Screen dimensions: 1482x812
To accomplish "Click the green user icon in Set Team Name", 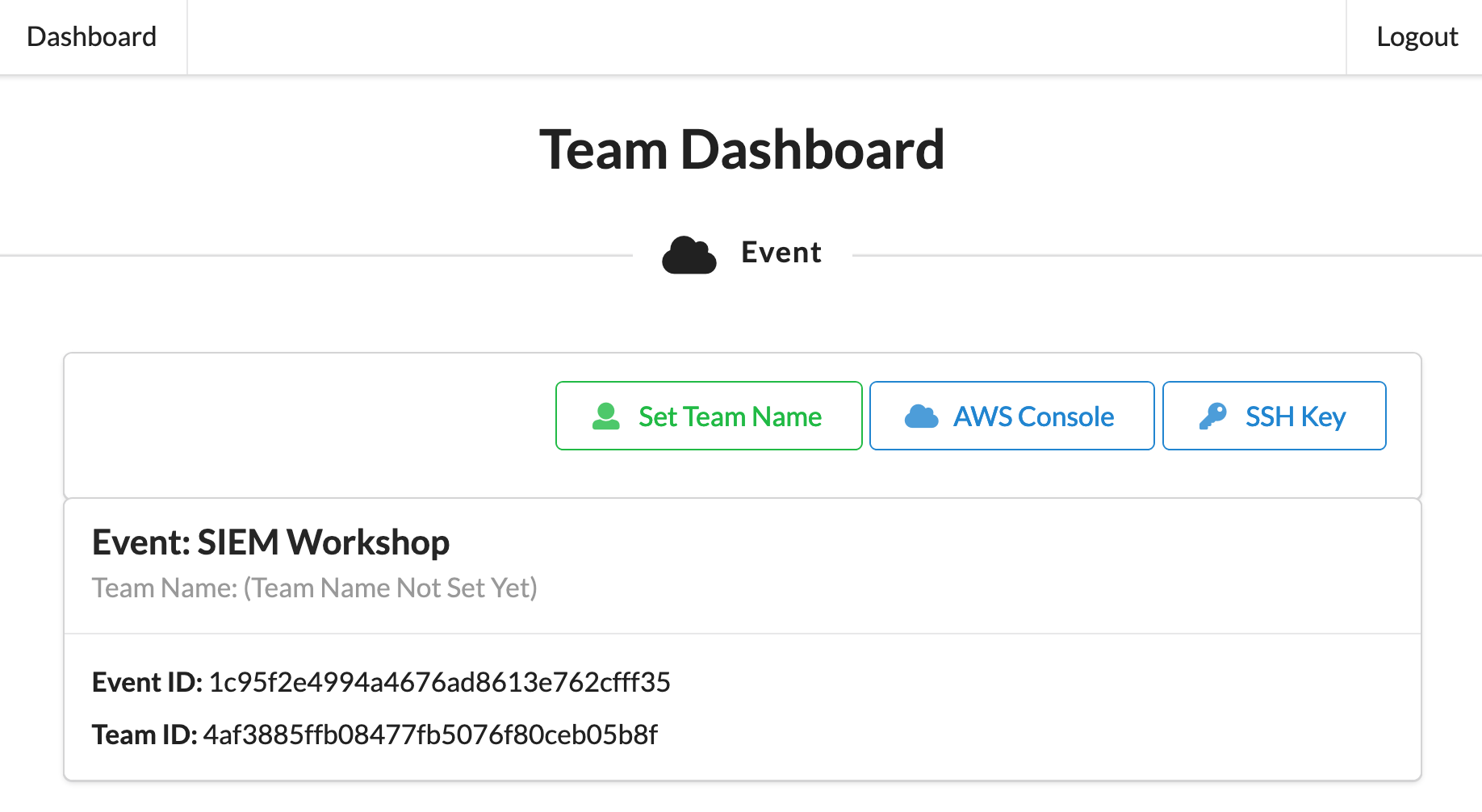I will [x=606, y=416].
